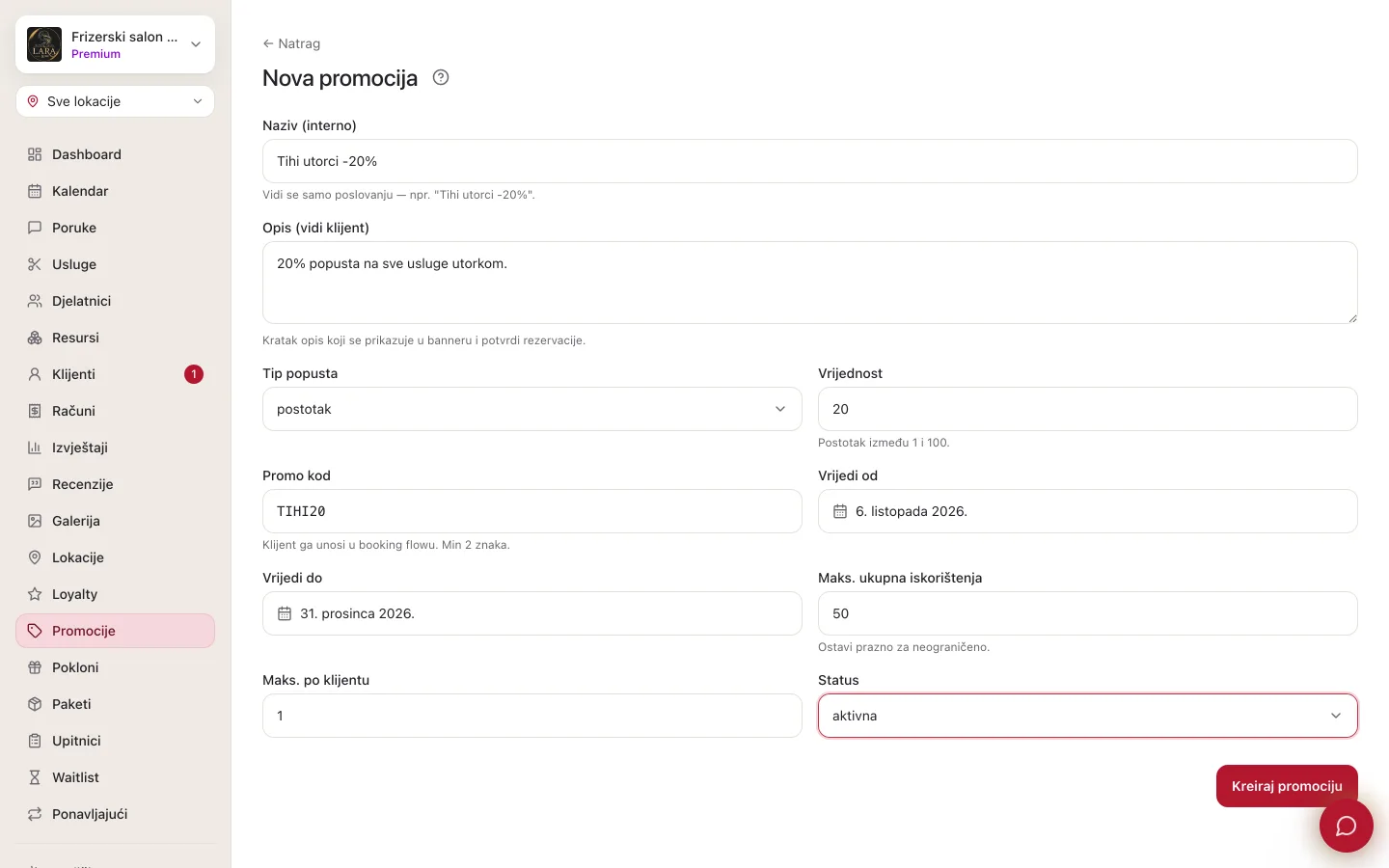
Task: Open the Tip popusta dropdown
Action: click(x=532, y=409)
